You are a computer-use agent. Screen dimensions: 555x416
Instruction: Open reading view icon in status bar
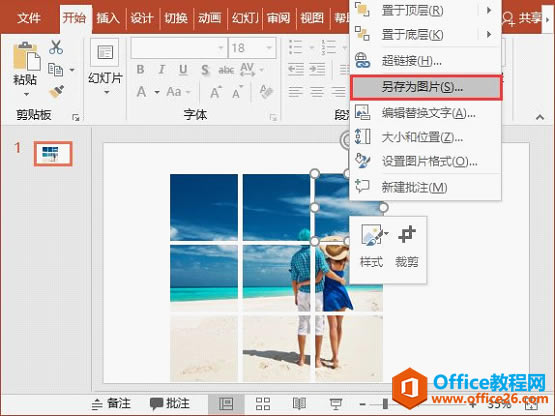tap(299, 404)
